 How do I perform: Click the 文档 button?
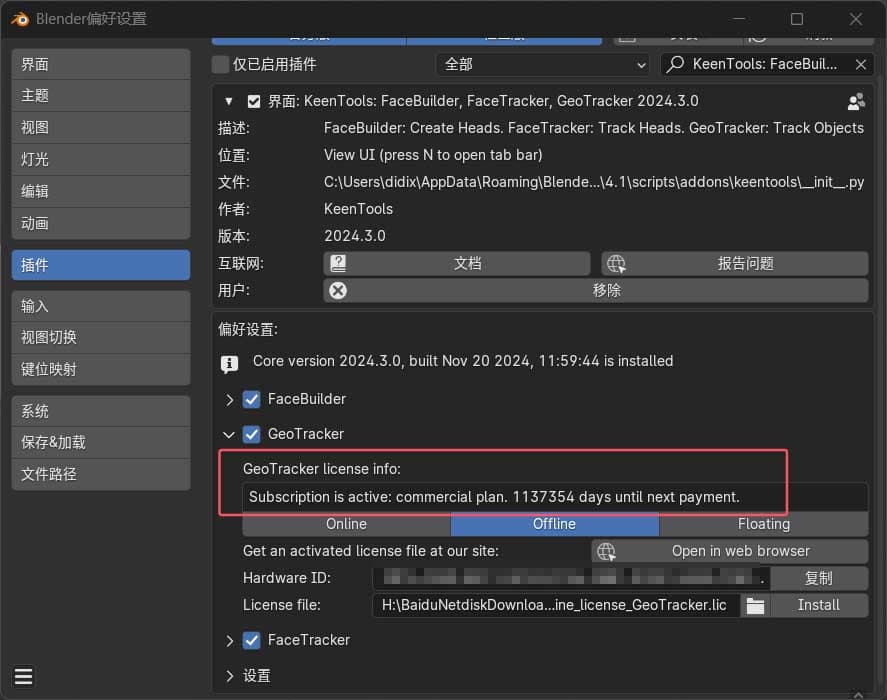[457, 263]
